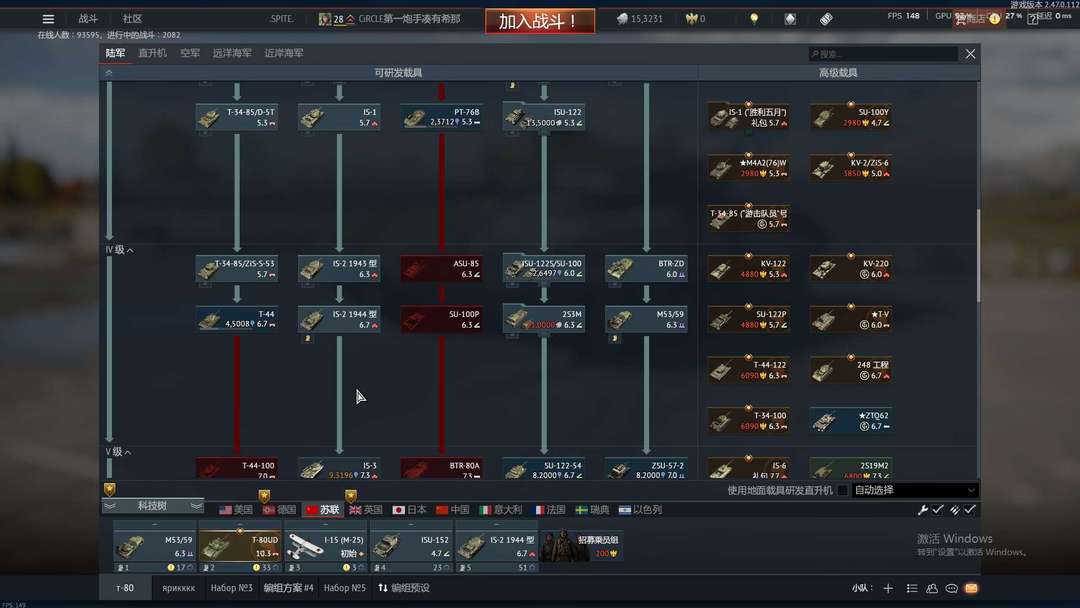Open the hamburger main menu
1080x608 pixels.
pos(48,19)
